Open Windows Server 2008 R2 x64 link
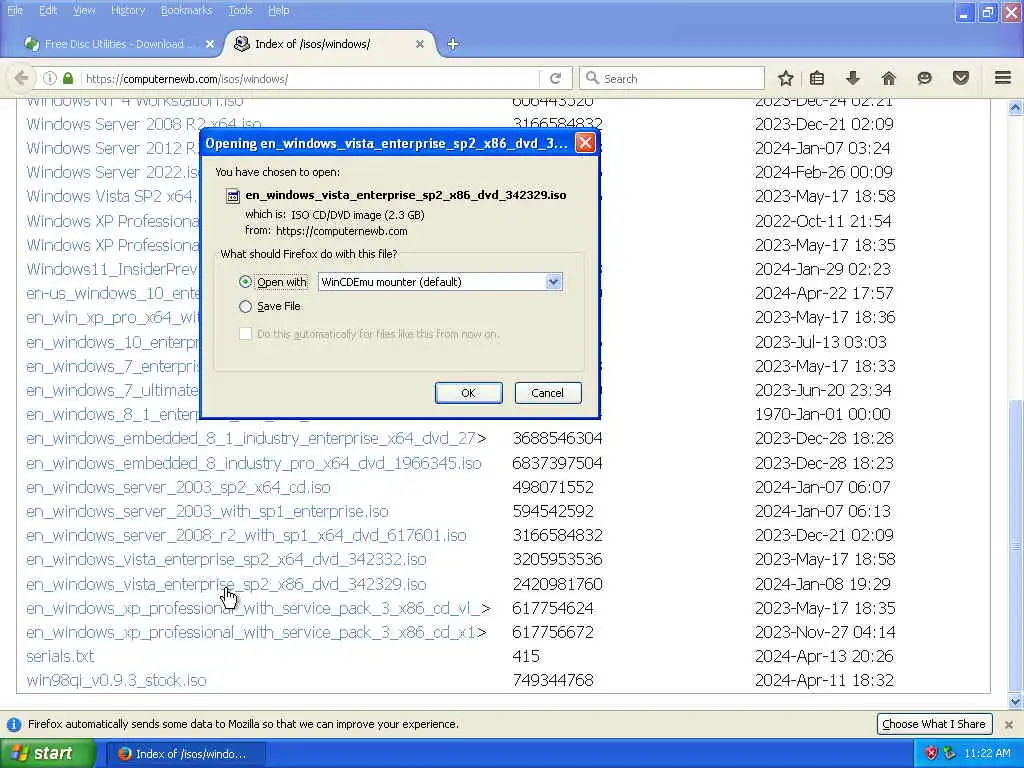1024x768 pixels. 144,123
